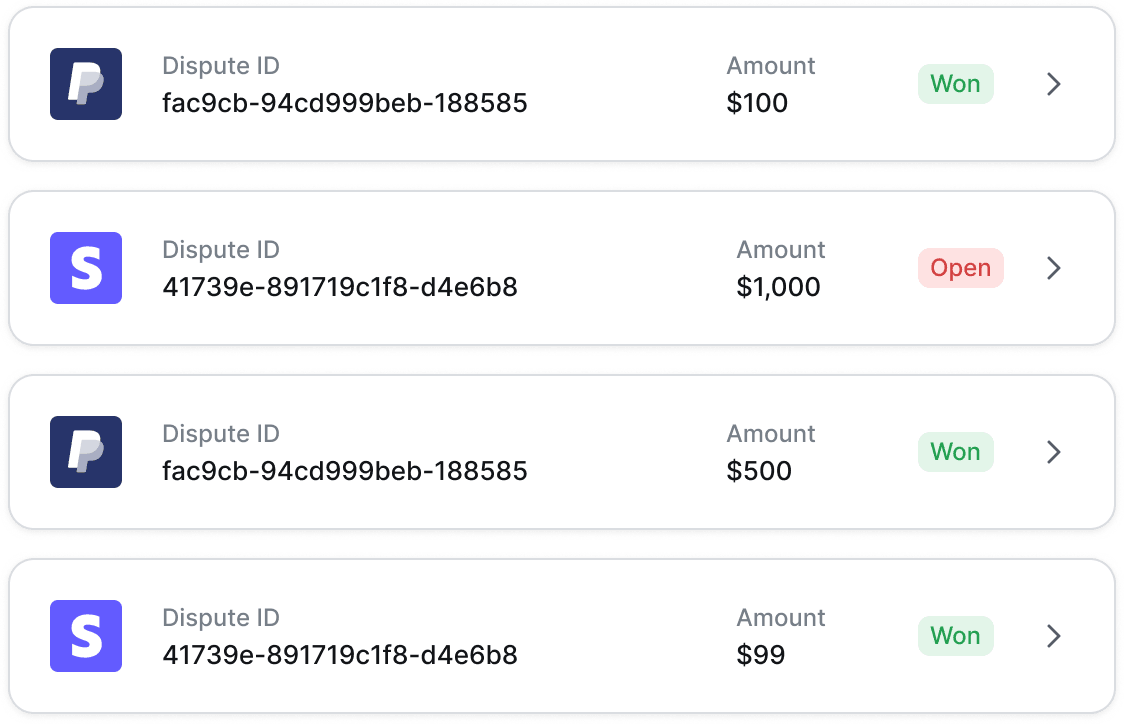Expand the $500 dispute with its chevron
Viewport: 1124px width, 724px height.
1053,452
